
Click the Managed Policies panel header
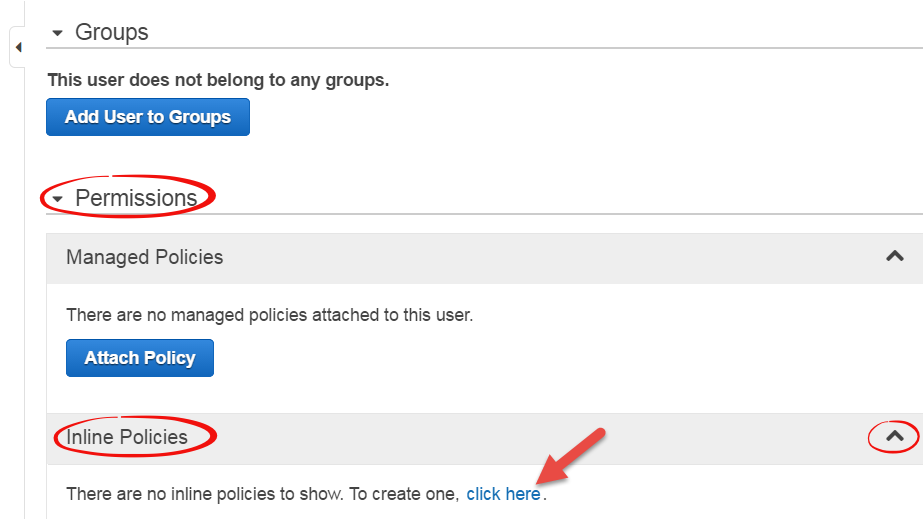485,258
